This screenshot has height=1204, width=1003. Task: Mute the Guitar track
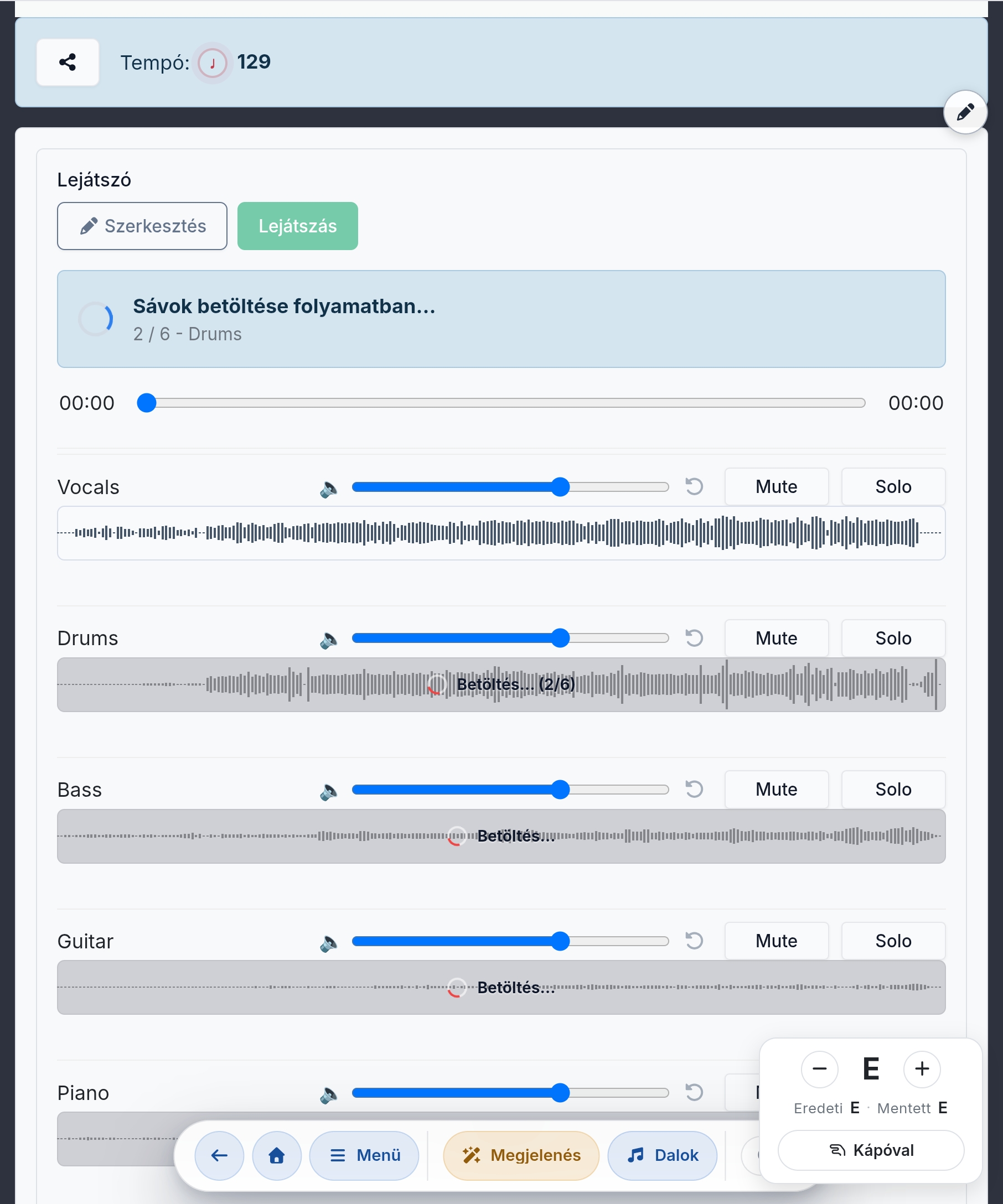click(x=777, y=941)
